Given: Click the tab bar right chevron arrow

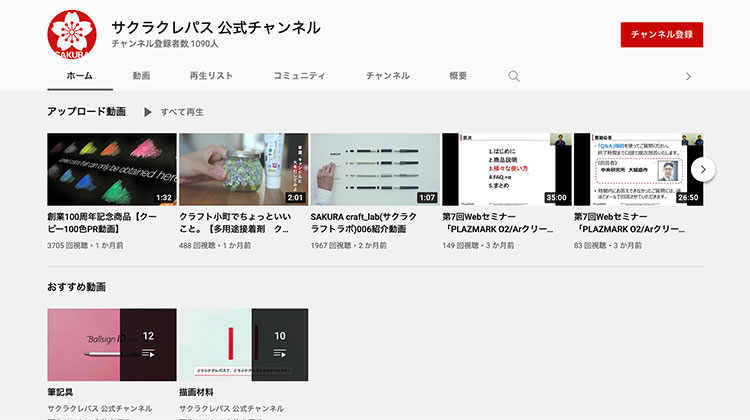Looking at the screenshot, I should 688,76.
